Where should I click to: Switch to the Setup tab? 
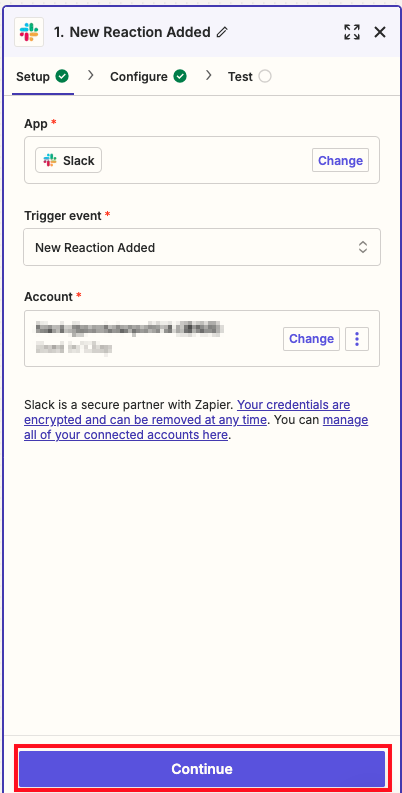click(42, 76)
